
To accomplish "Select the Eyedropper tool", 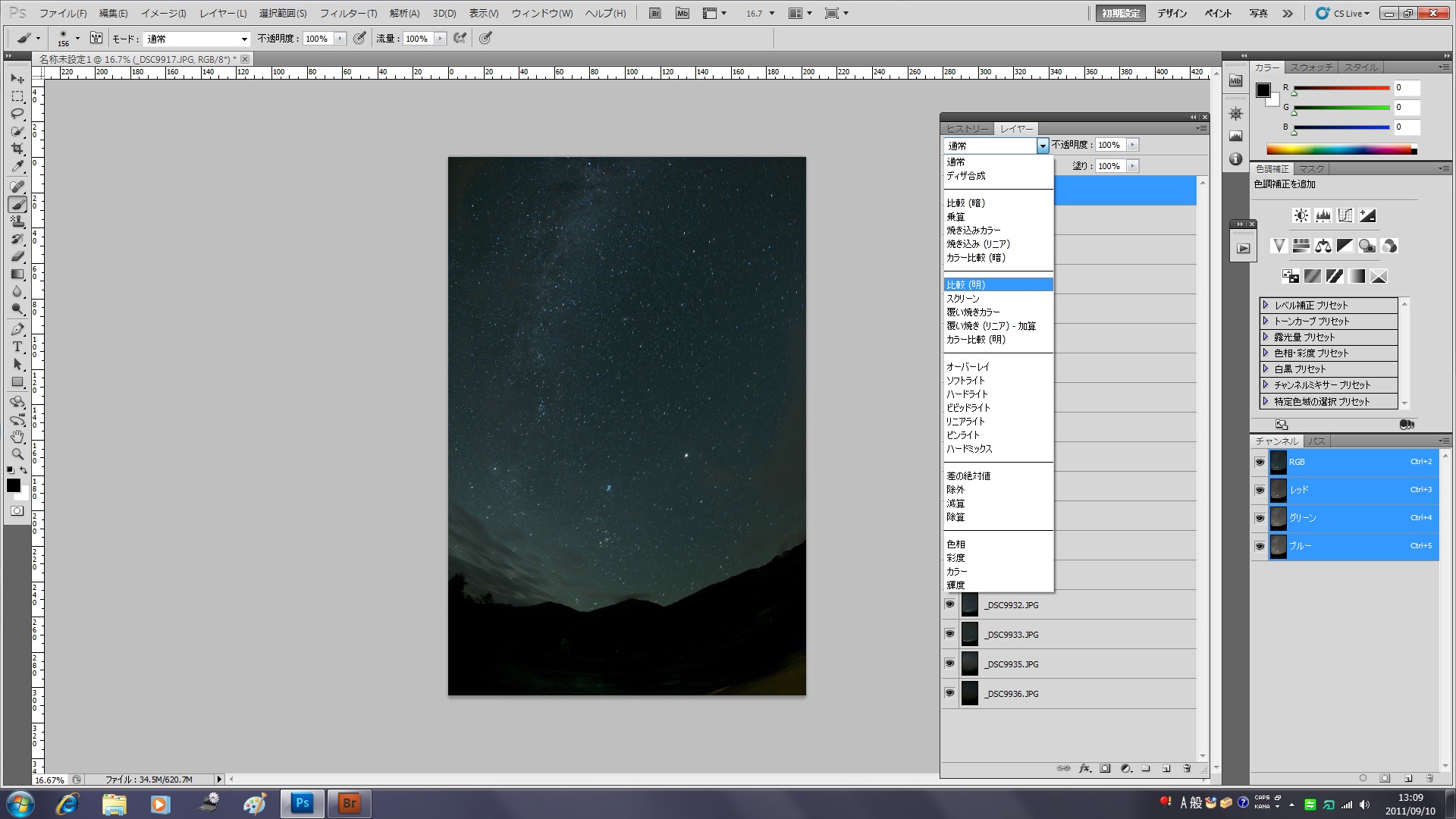I will click(x=17, y=166).
